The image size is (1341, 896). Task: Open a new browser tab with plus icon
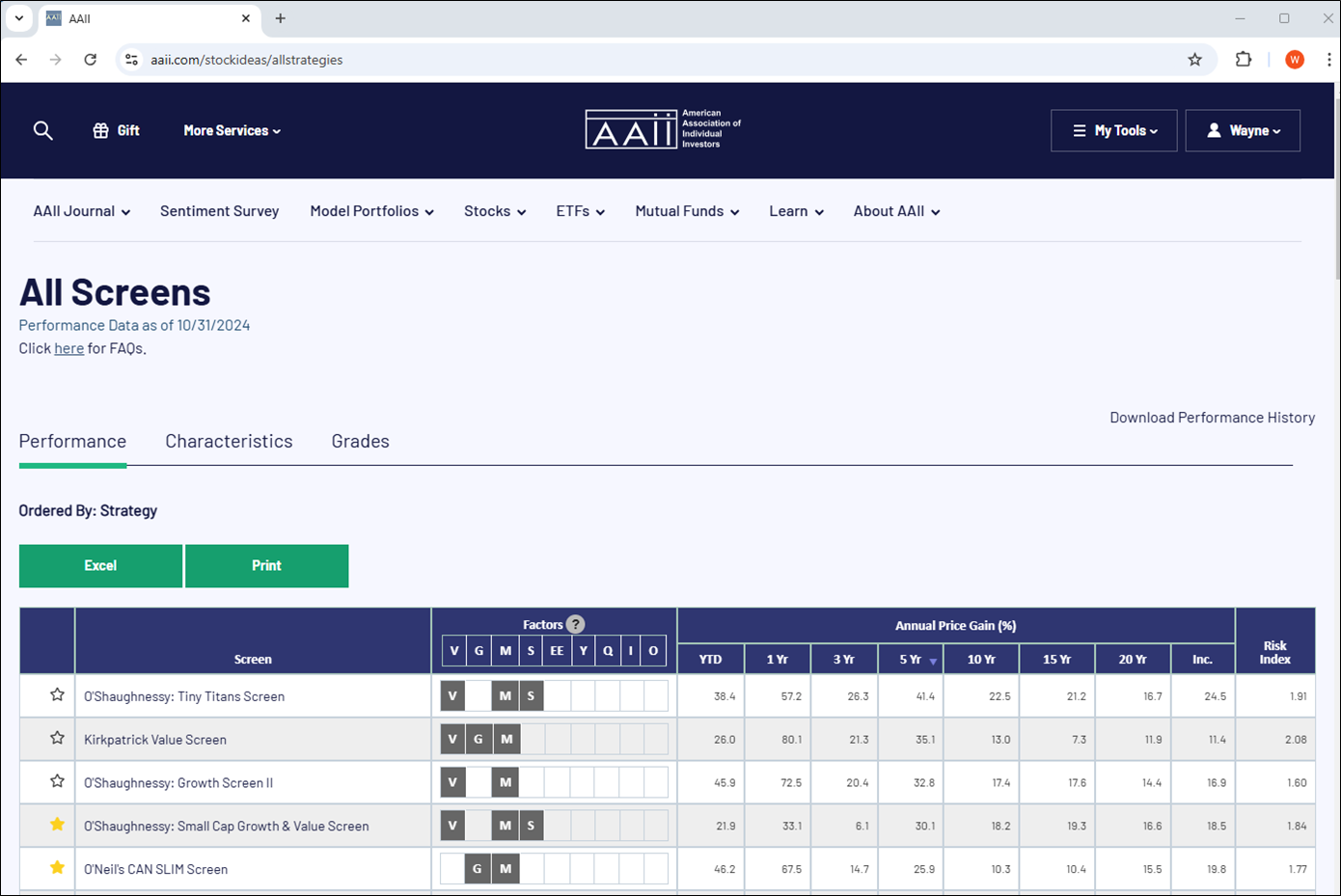point(281,18)
